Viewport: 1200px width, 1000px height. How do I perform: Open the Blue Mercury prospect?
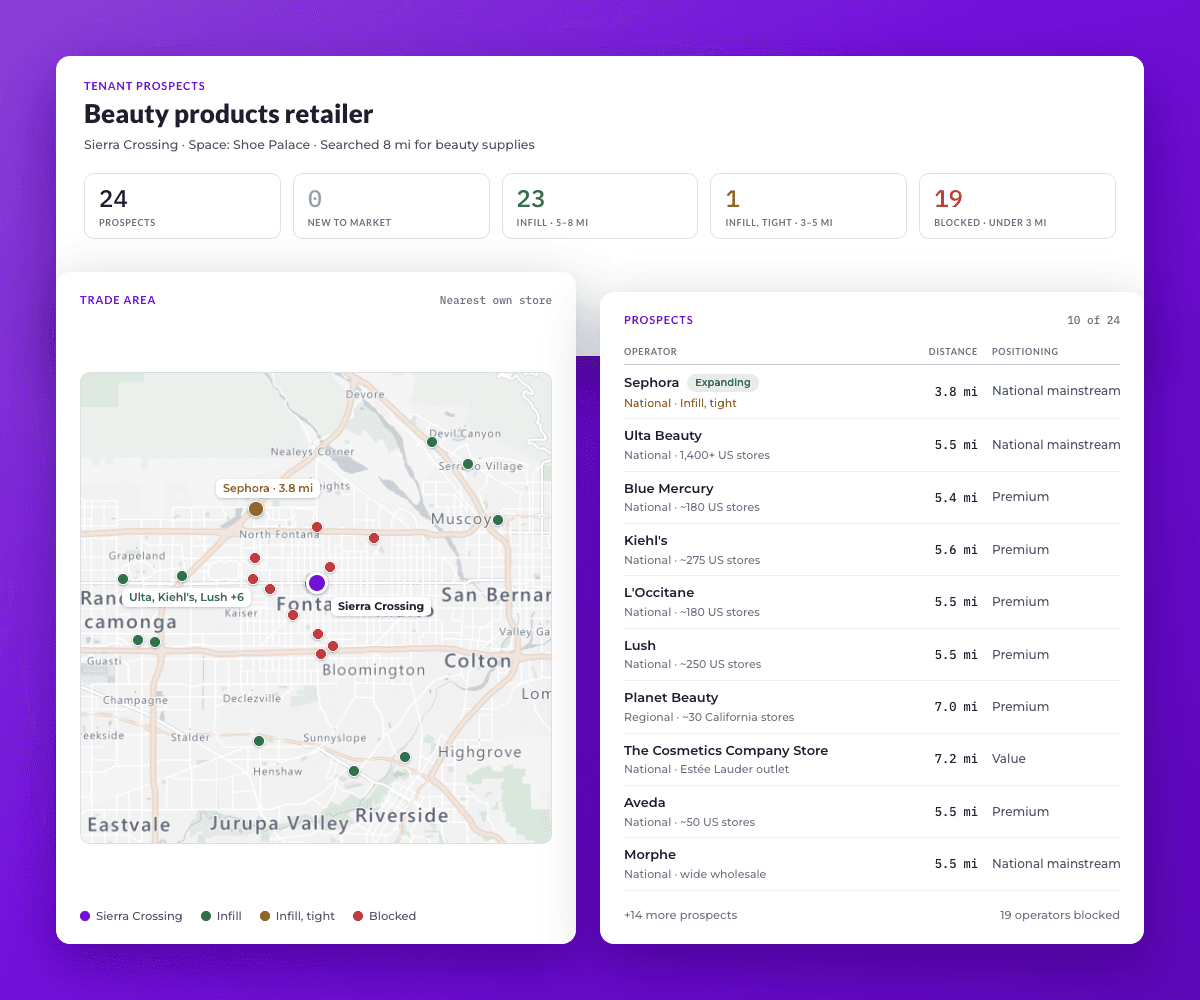[872, 497]
